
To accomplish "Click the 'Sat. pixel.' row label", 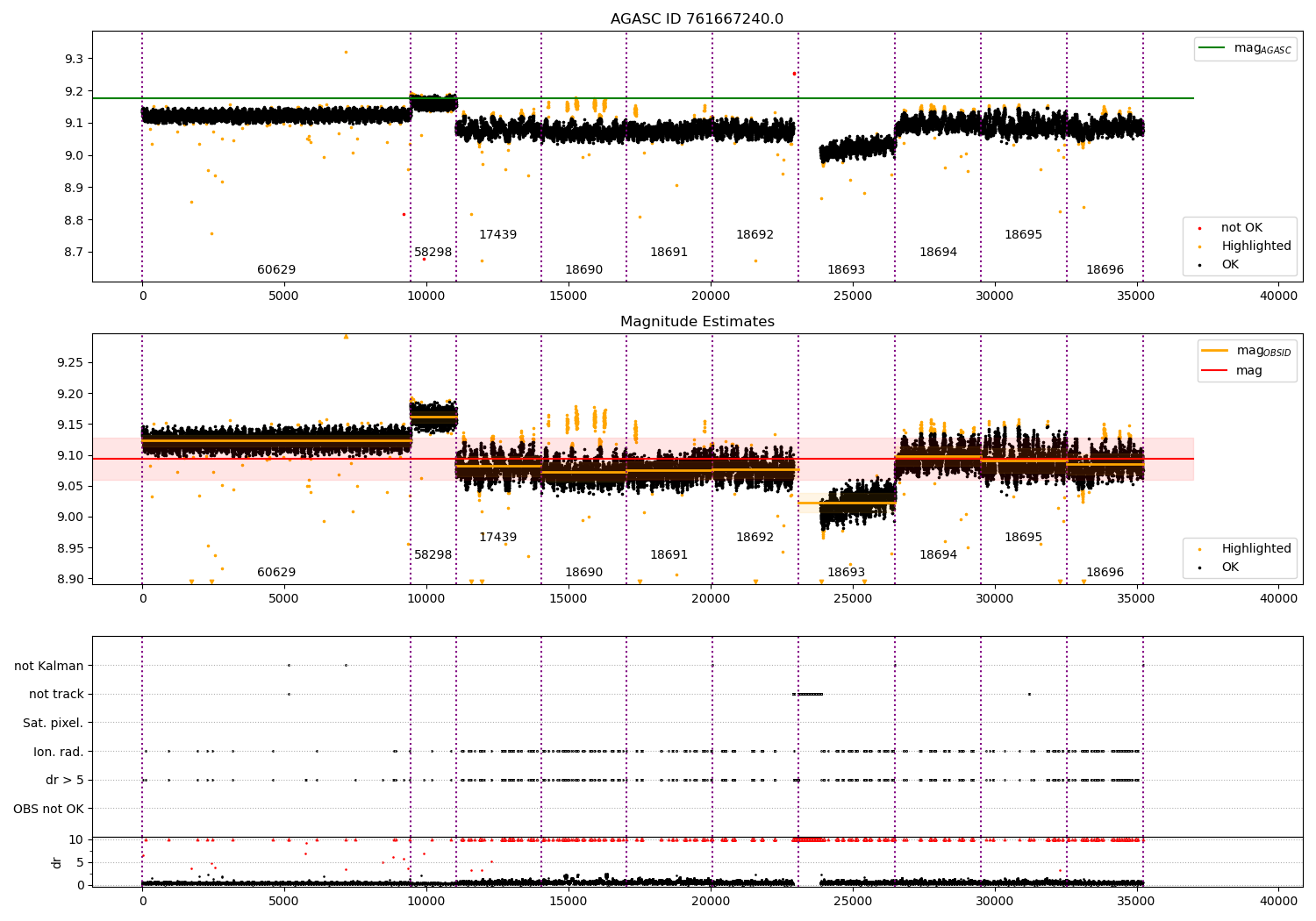I will coord(54,724).
